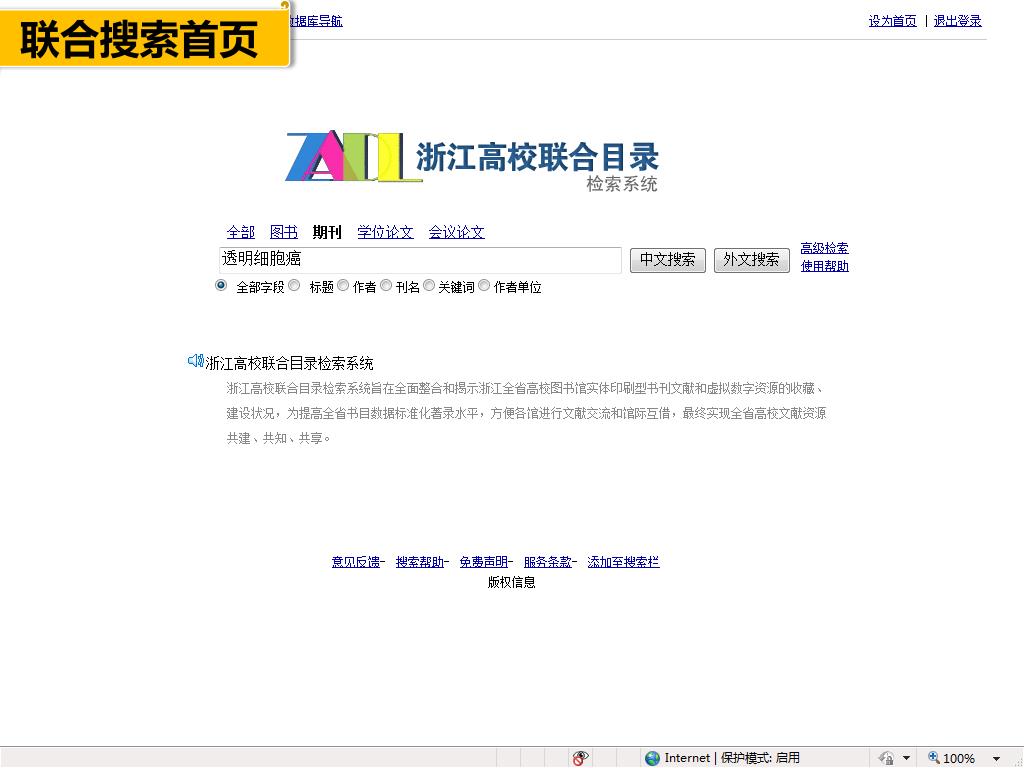Image resolution: width=1024 pixels, height=768 pixels.
Task: Click the 保护模式: 启用 status text
Action: point(760,758)
